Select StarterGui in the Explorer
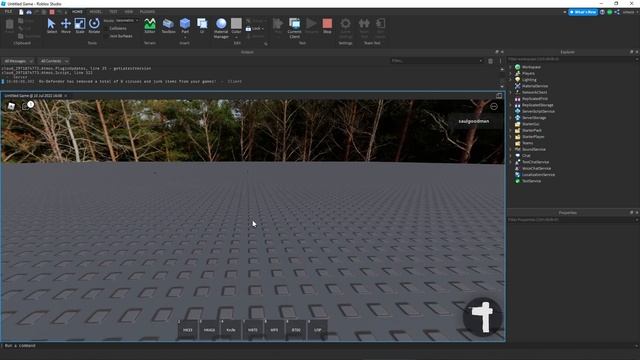The height and width of the screenshot is (360, 640). coord(530,124)
